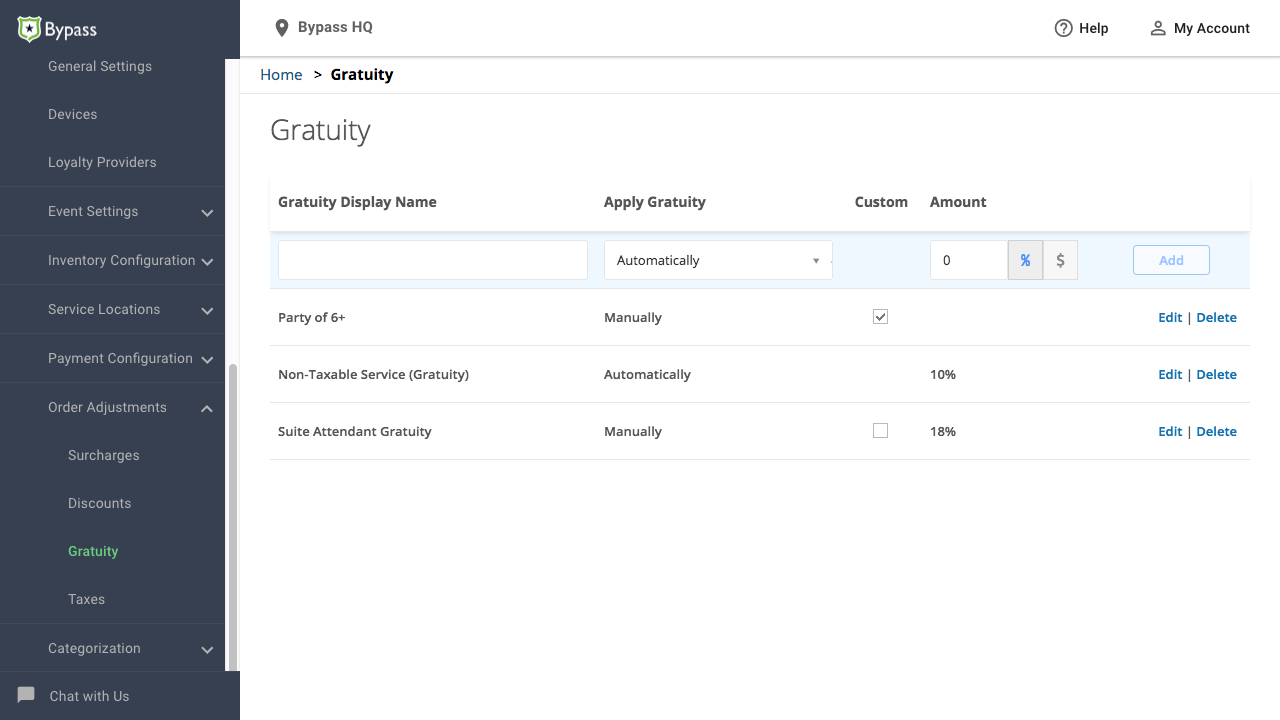Image resolution: width=1280 pixels, height=720 pixels.
Task: Open Loyalty Providers page
Action: pyautogui.click(x=102, y=162)
